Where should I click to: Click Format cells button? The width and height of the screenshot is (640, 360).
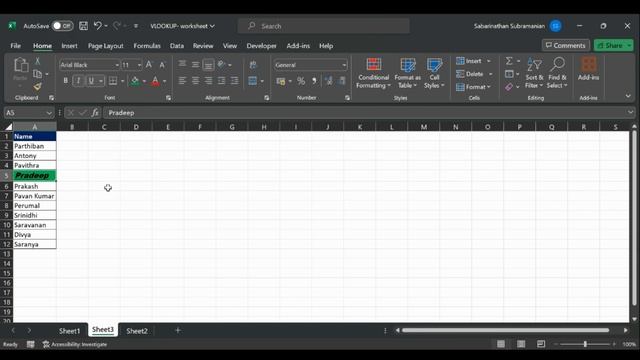point(473,87)
